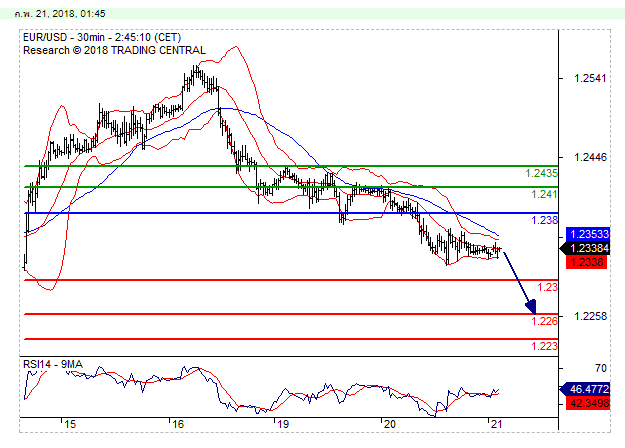Image resolution: width=625 pixels, height=448 pixels.
Task: Click 'Research © 2018 TRADING CENTRAL' text
Action: coord(114,50)
